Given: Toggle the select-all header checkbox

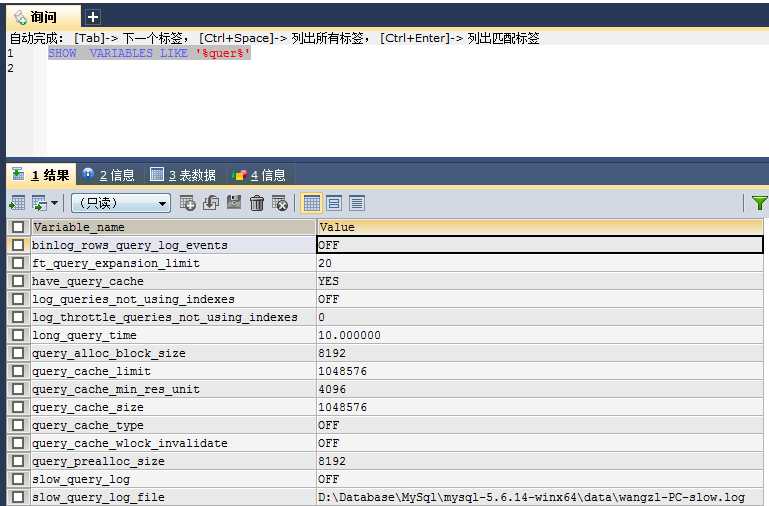Looking at the screenshot, I should (x=18, y=227).
